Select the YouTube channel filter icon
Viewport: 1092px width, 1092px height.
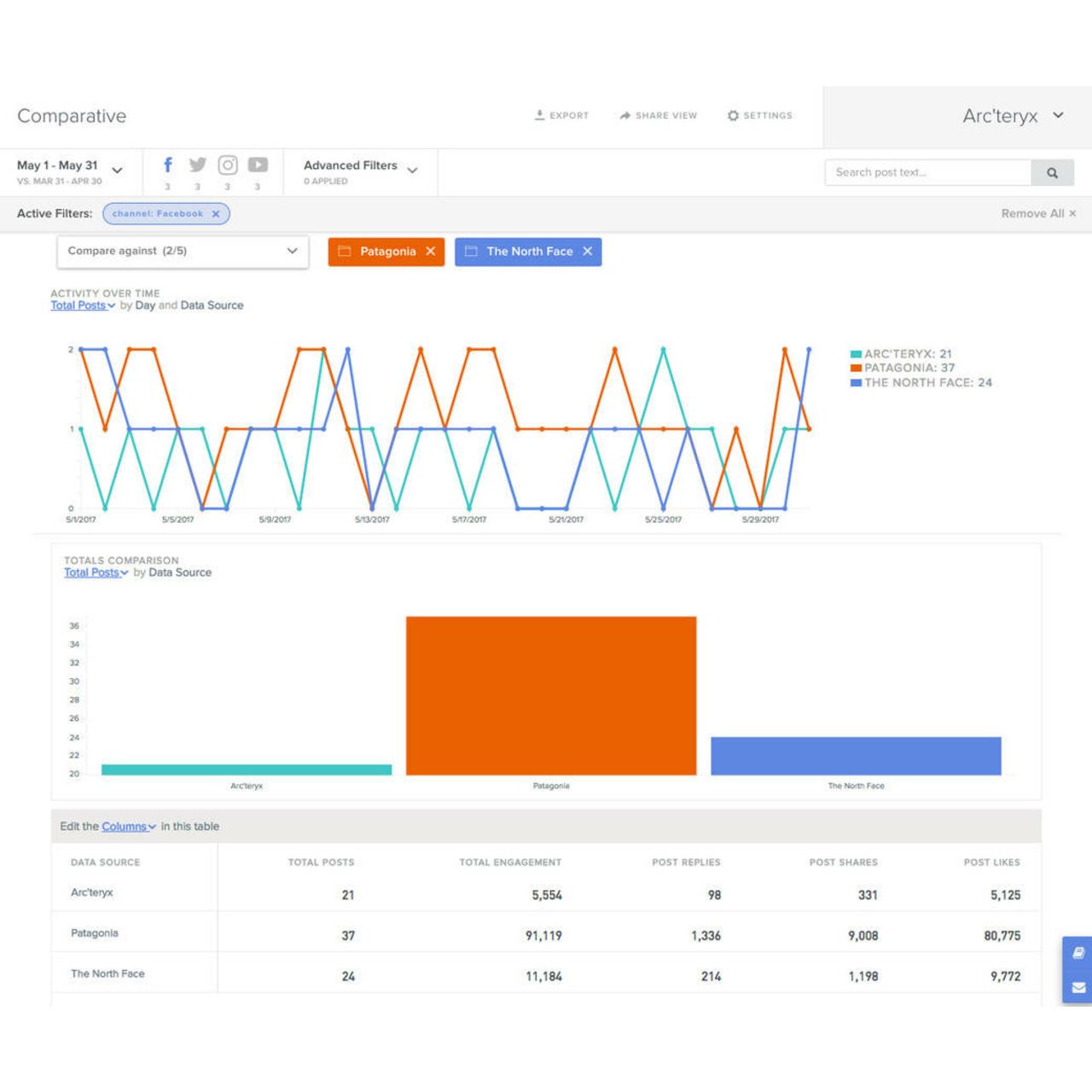(258, 165)
